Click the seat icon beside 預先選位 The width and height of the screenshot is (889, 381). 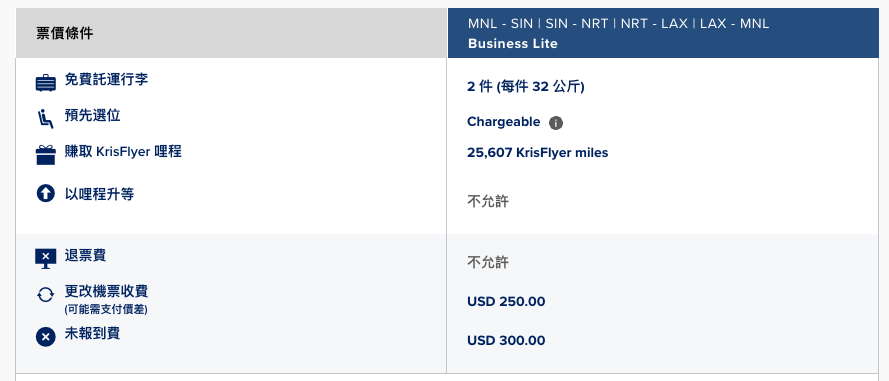click(45, 119)
